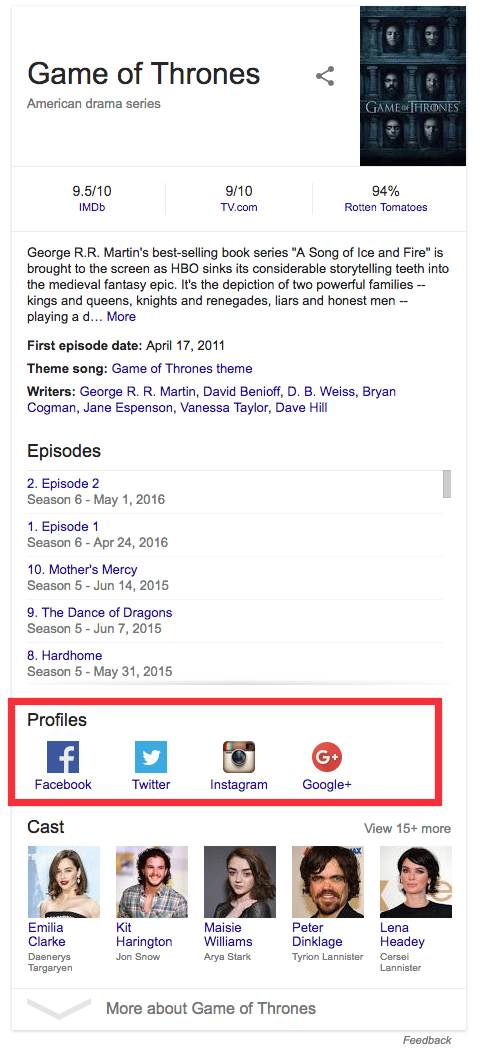
Task: Click the American drama series subtitle
Action: click(x=94, y=104)
